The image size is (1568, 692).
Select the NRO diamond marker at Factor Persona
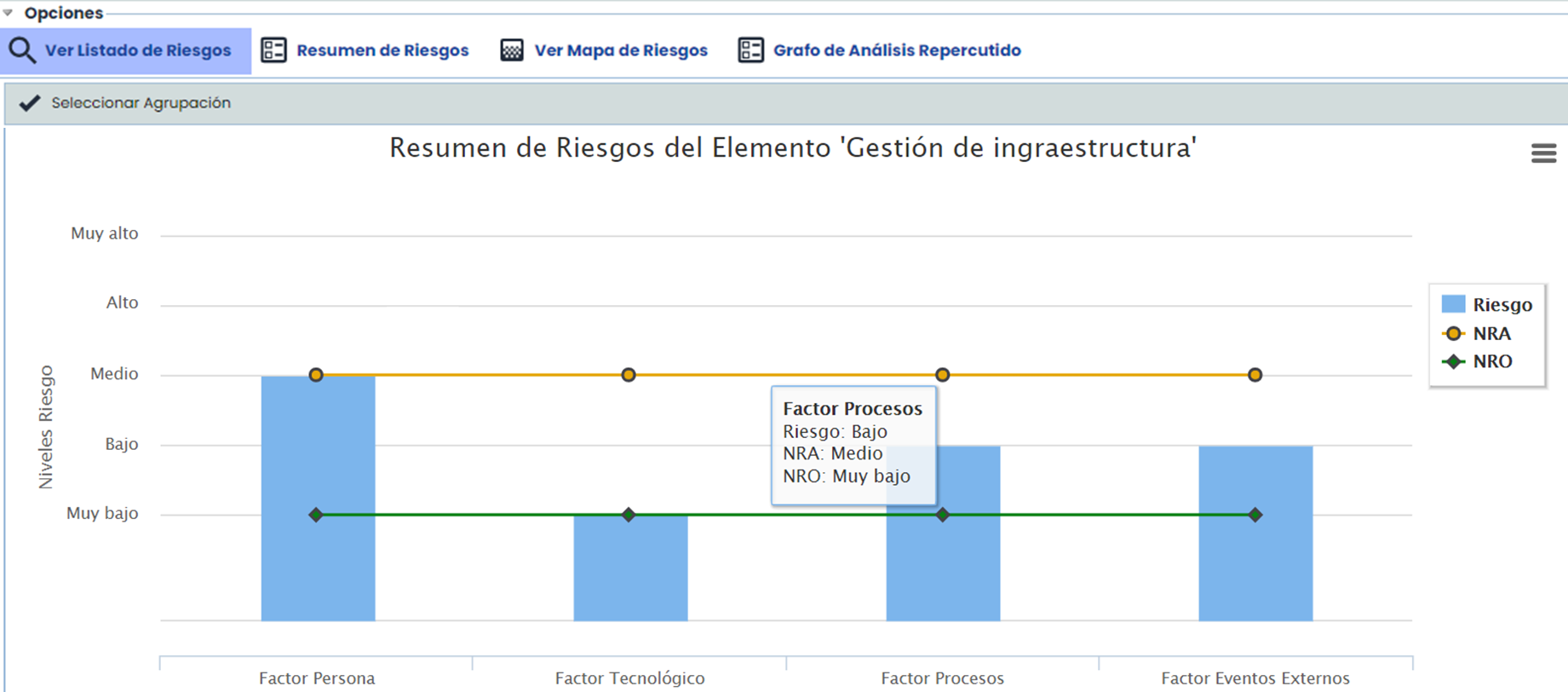316,515
